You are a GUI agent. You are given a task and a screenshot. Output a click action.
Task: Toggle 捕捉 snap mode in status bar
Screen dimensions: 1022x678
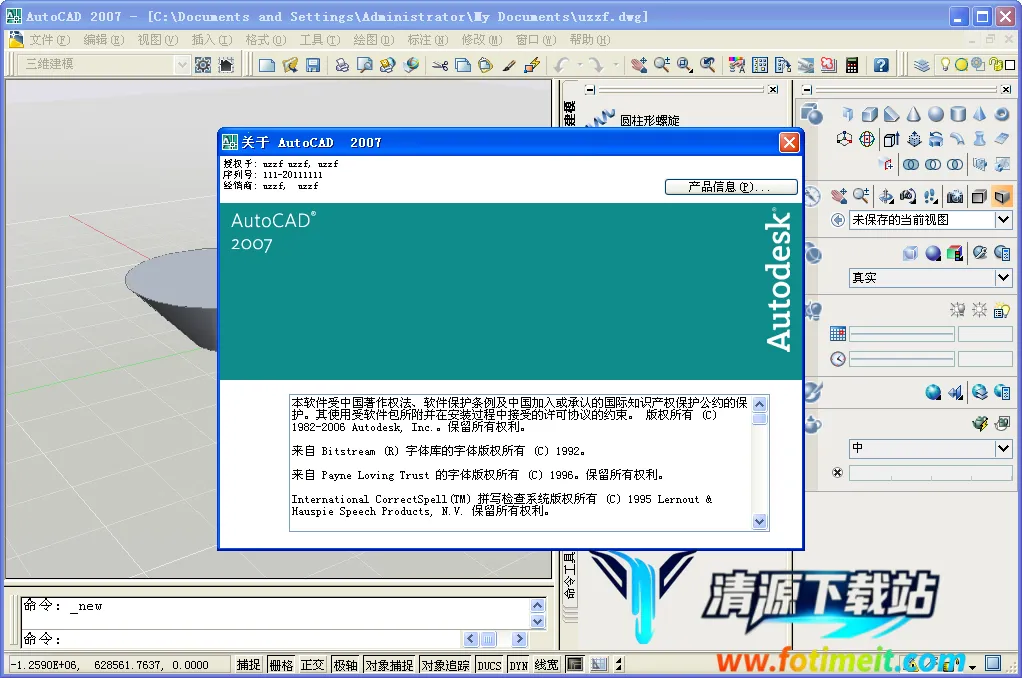[x=248, y=665]
